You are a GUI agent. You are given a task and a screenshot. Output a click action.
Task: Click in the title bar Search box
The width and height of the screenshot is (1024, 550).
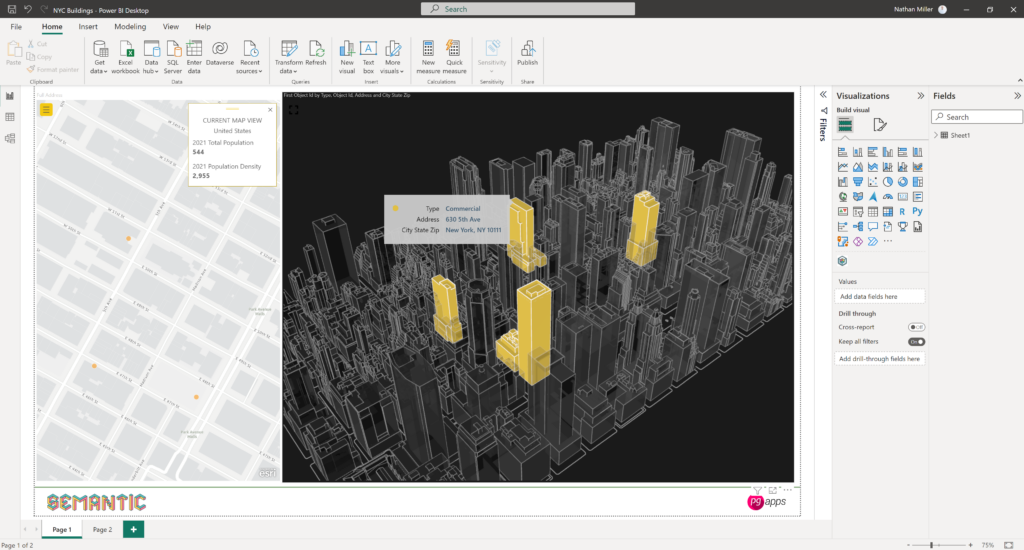[x=528, y=9]
